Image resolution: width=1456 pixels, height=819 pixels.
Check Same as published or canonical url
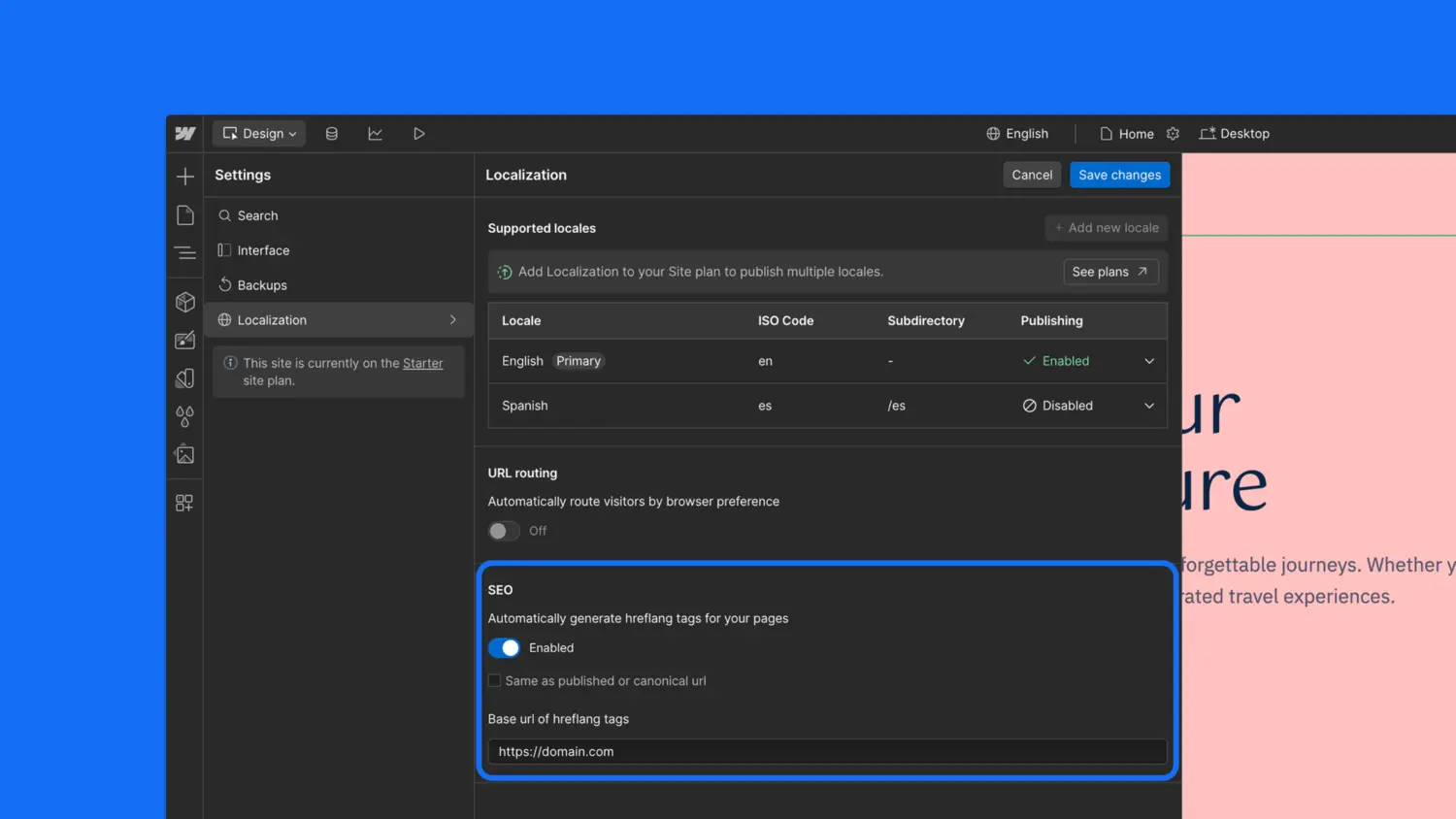(x=494, y=681)
